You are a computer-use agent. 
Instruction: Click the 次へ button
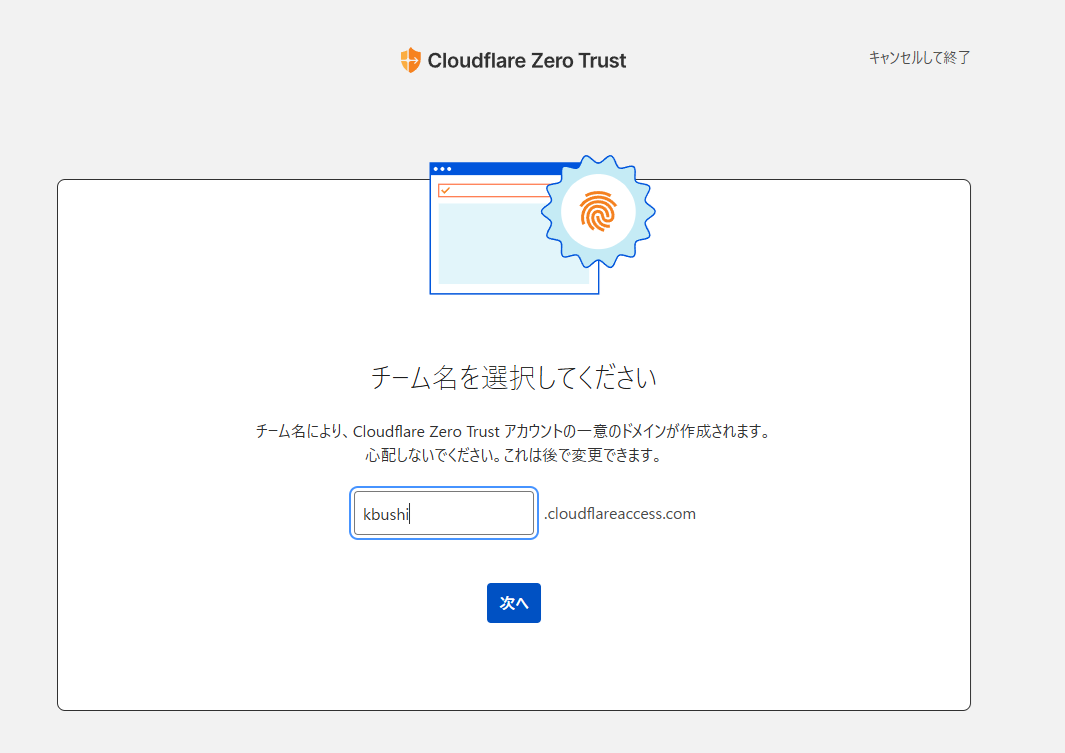(513, 603)
